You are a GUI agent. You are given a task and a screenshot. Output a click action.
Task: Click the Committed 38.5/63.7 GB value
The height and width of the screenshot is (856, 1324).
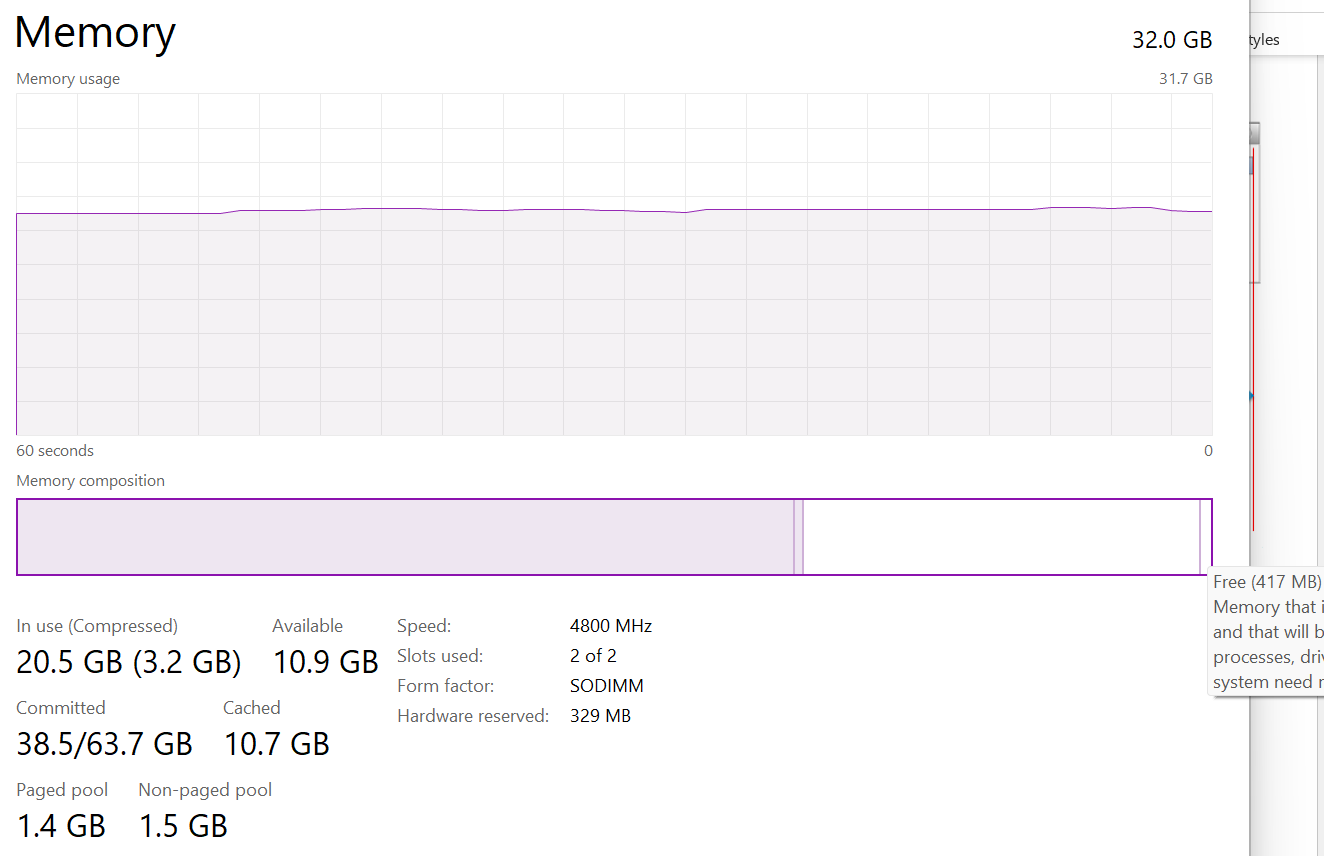click(104, 744)
